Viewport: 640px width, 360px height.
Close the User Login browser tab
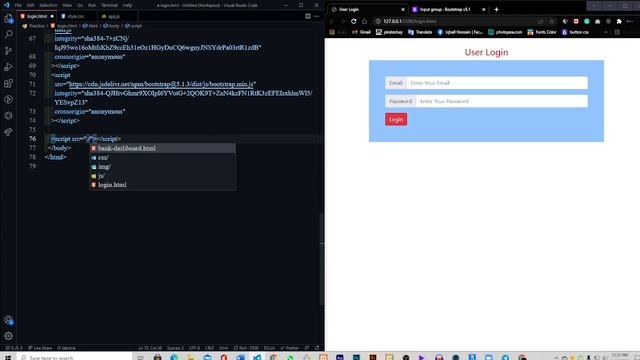pos(403,9)
